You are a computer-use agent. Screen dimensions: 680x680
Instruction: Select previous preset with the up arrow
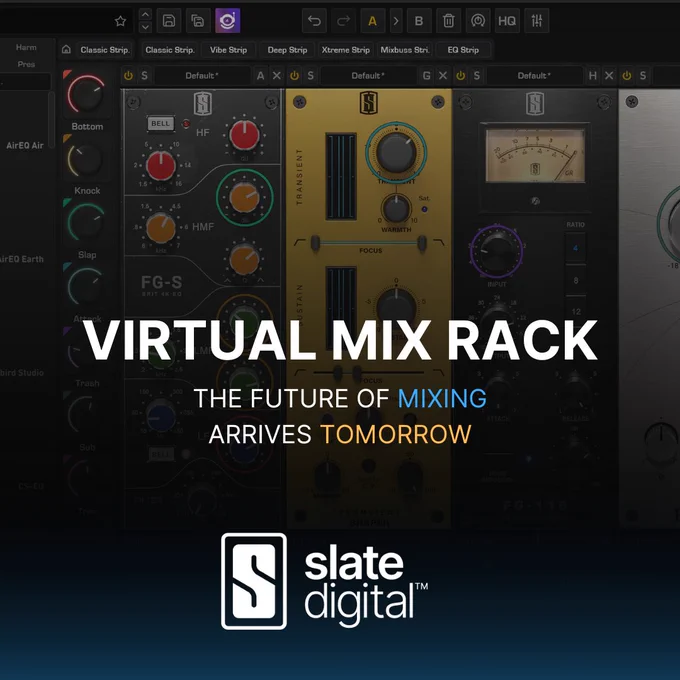[145, 15]
